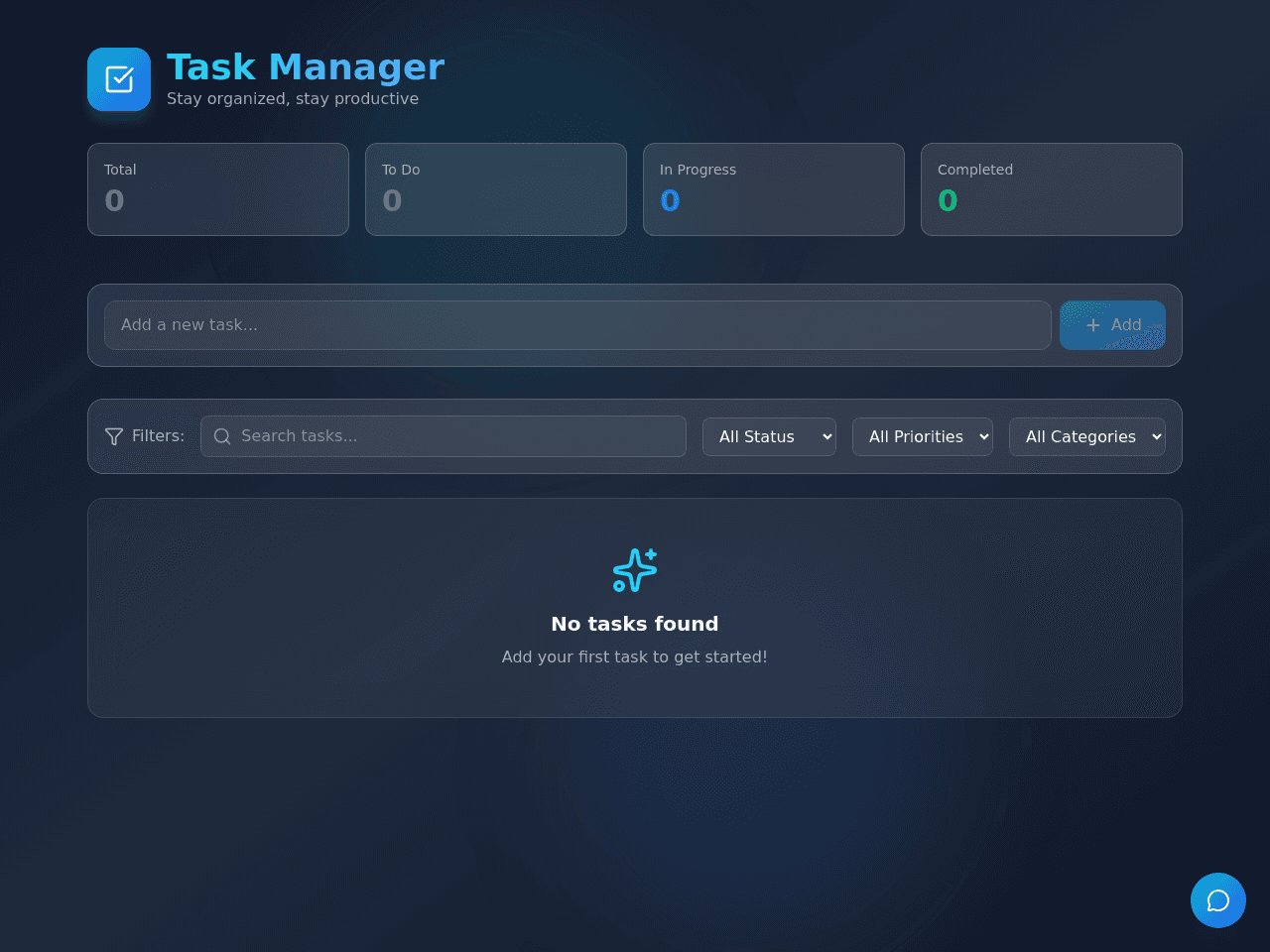1270x952 pixels.
Task: Click the In Progress stats card
Action: (774, 189)
